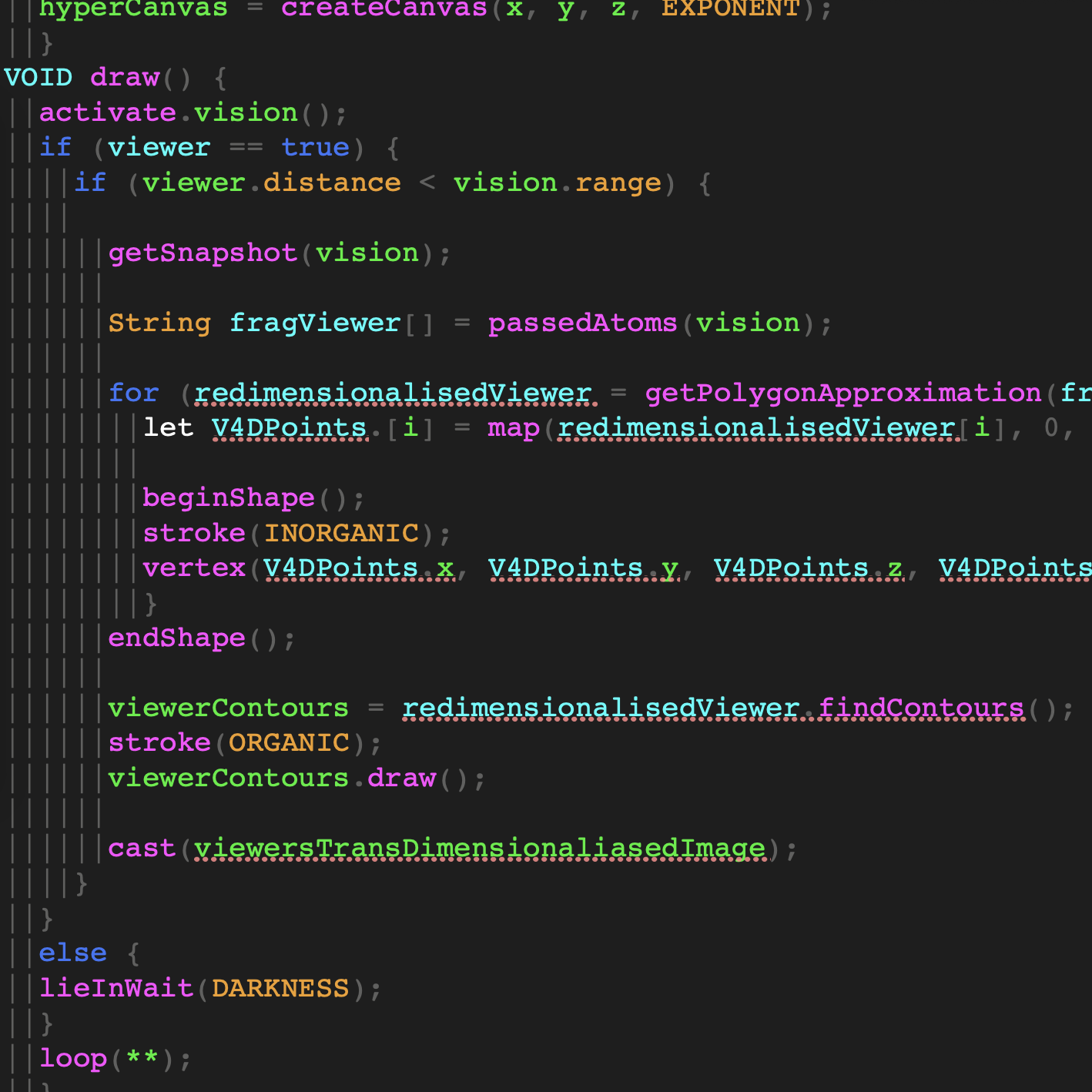This screenshot has height=1092, width=1092.
Task: Click the "endShape" function call
Action: click(x=176, y=638)
